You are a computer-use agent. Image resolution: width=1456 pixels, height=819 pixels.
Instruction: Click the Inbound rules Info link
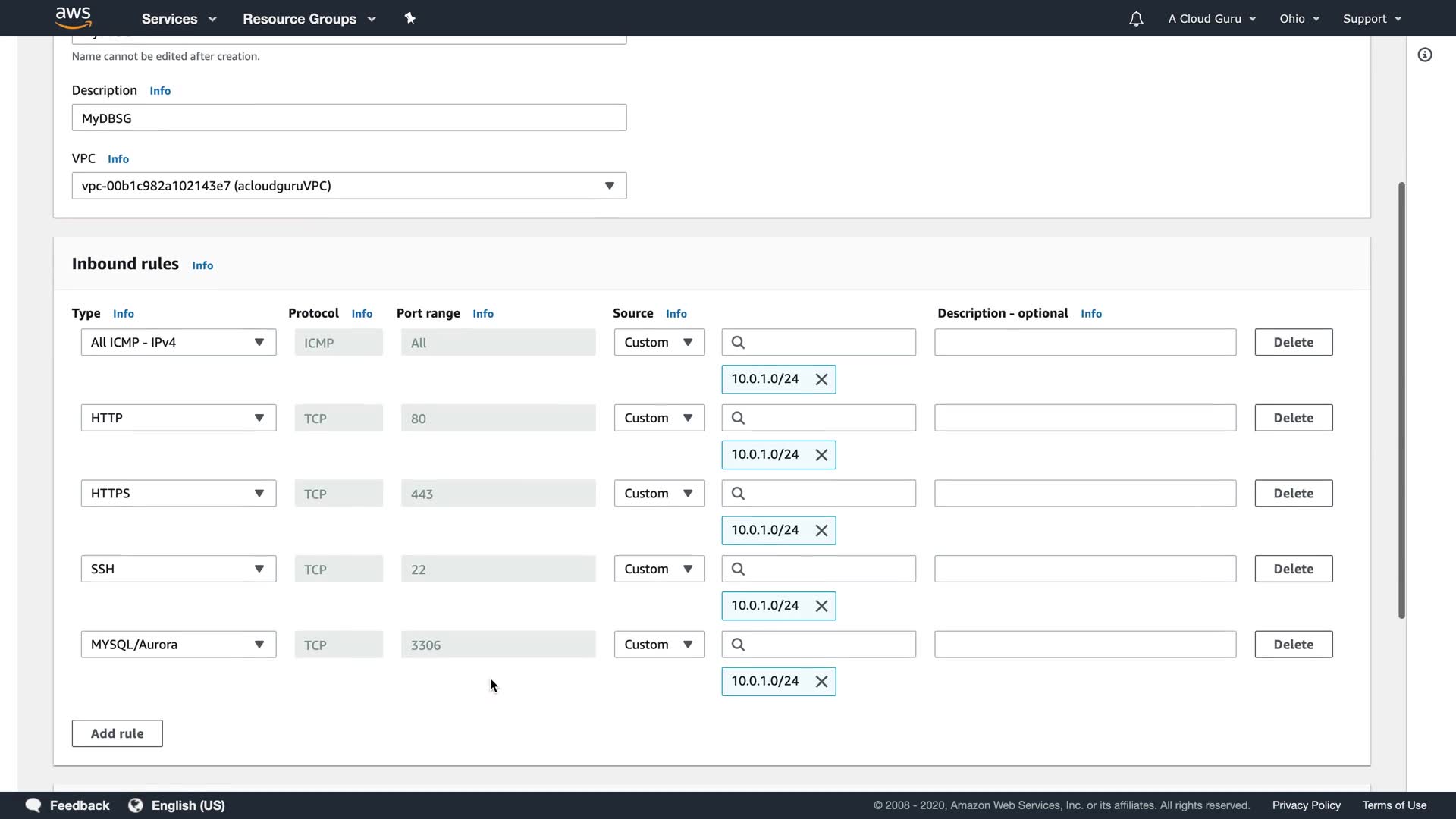tap(202, 265)
